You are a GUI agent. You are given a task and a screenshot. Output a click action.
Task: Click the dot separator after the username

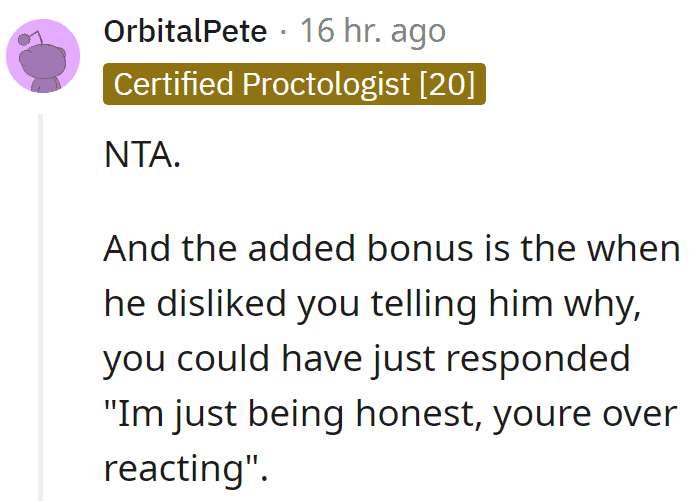[x=284, y=32]
